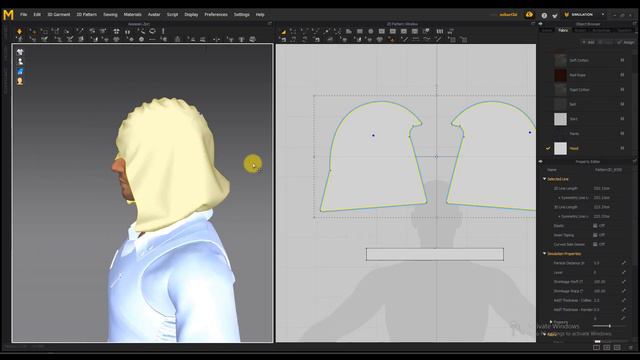The image size is (640, 360).
Task: Expand the Fabric section at panel bottom
Action: coord(544,334)
